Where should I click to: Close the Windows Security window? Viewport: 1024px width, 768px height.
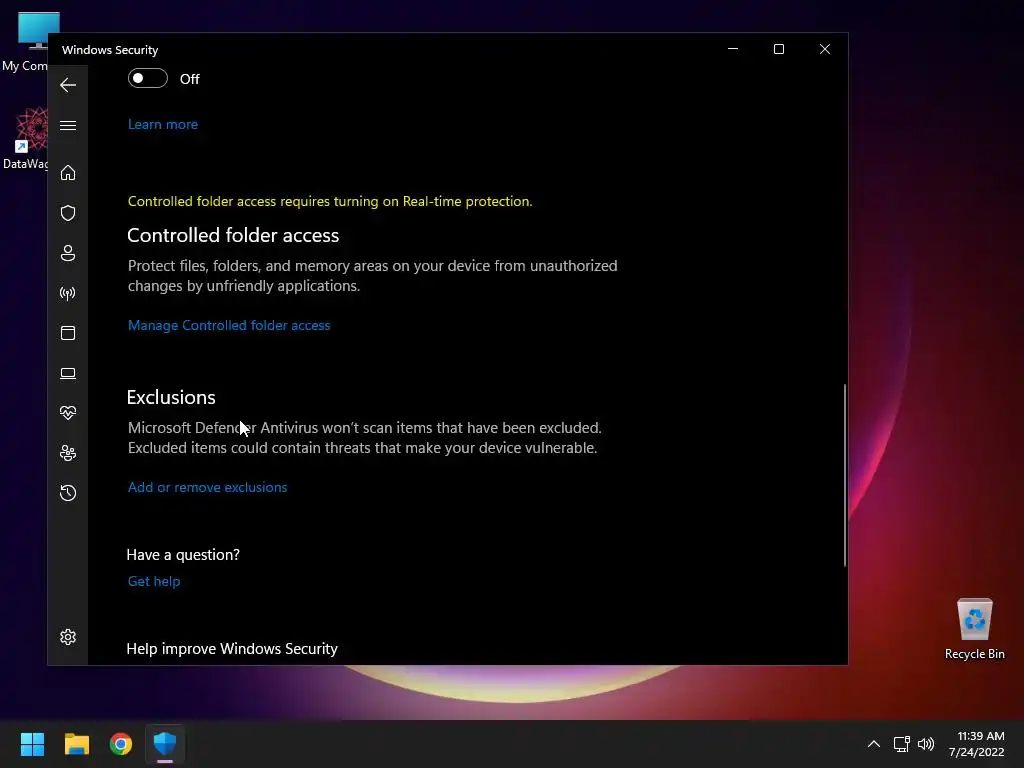coord(825,49)
